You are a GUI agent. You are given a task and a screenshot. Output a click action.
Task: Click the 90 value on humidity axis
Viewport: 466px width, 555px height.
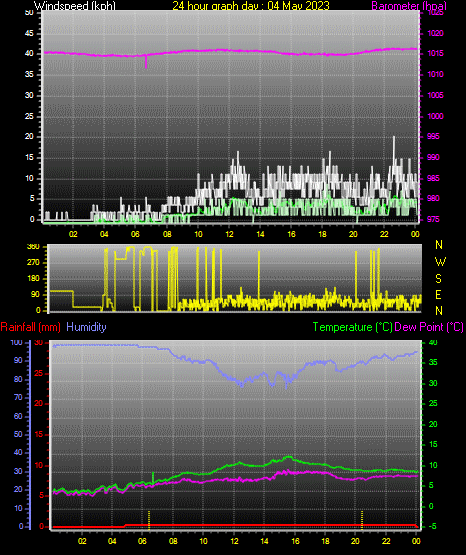[18, 360]
